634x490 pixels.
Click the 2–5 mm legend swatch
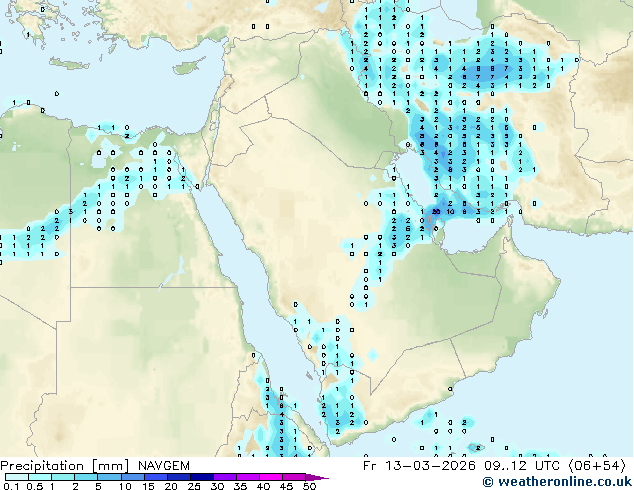point(86,477)
